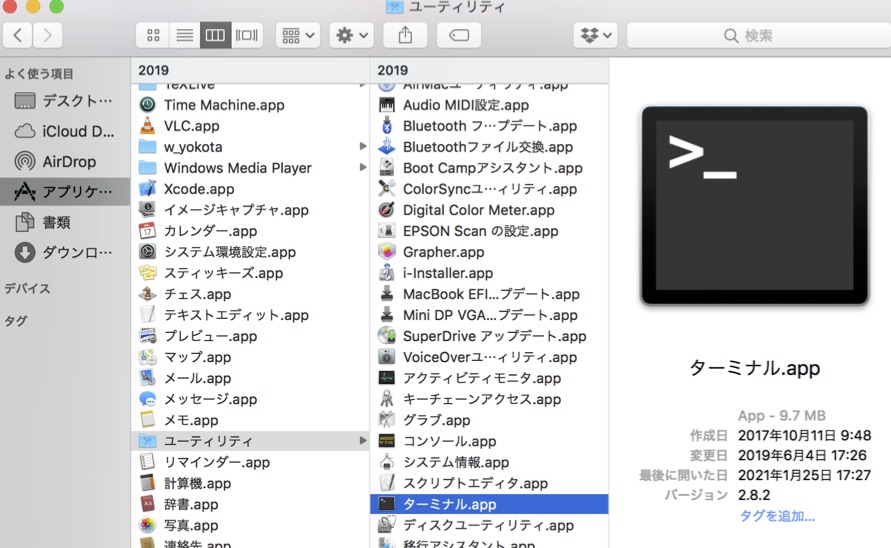This screenshot has height=548, width=891.
Task: Select アプリケーション in the sidebar
Action: tap(65, 192)
